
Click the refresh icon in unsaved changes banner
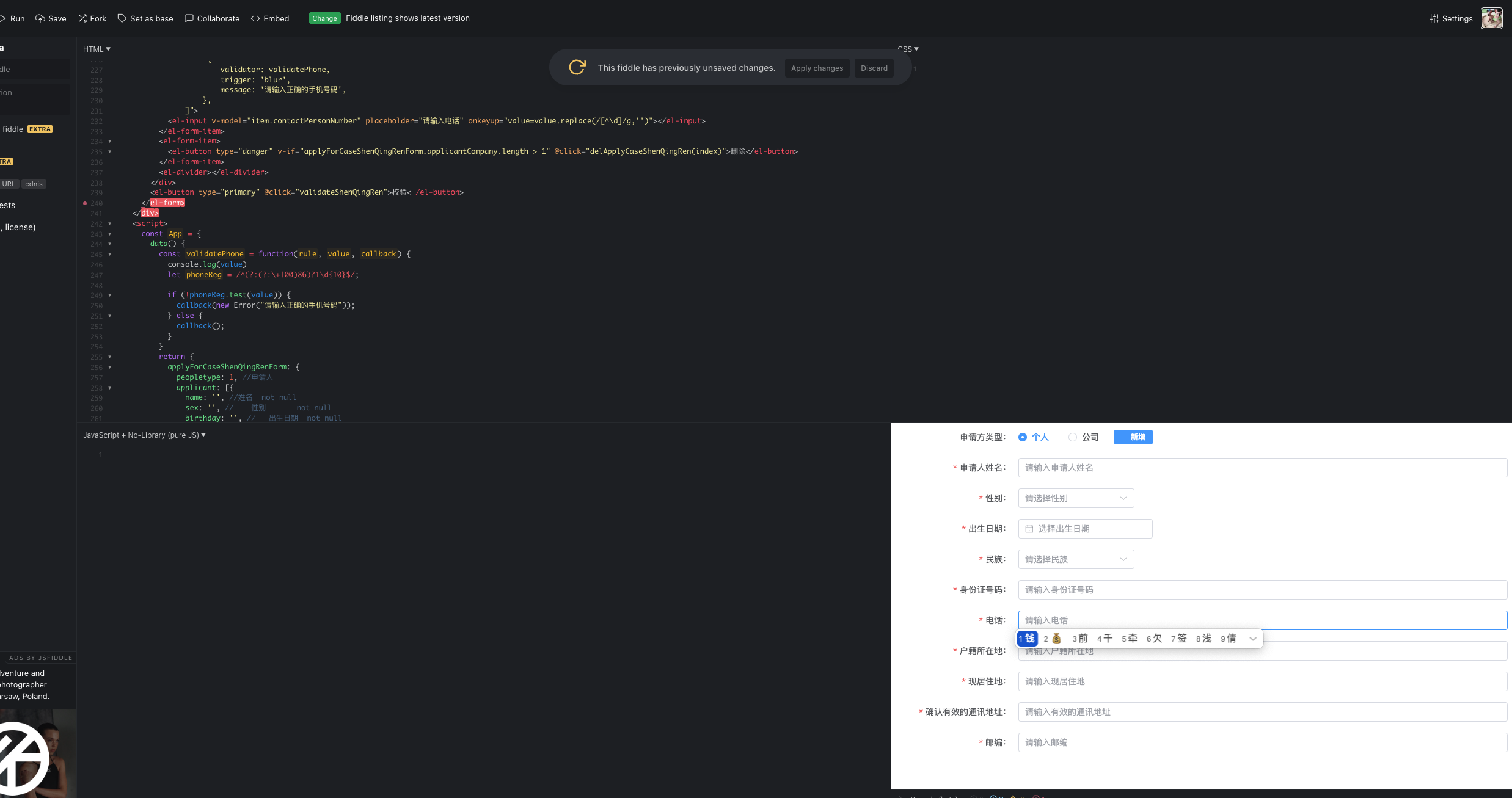576,67
